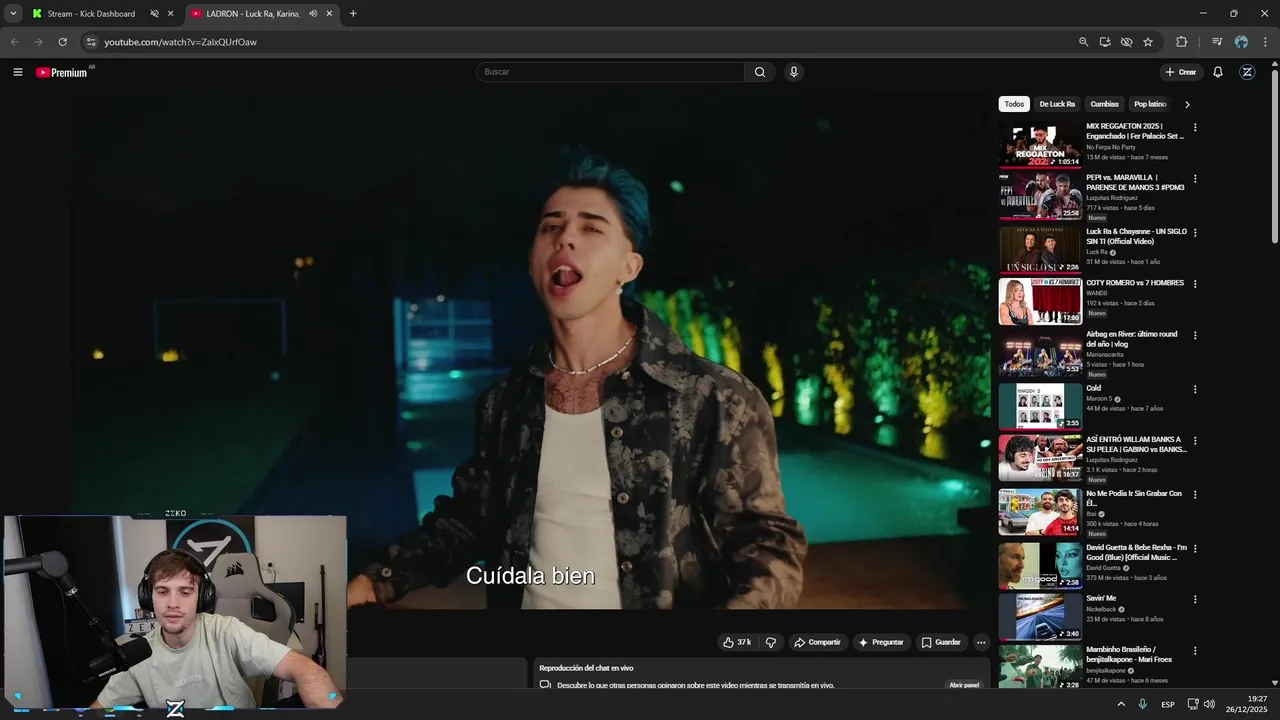Open browser profile avatar
This screenshot has height=720, width=1280.
coord(1241,42)
